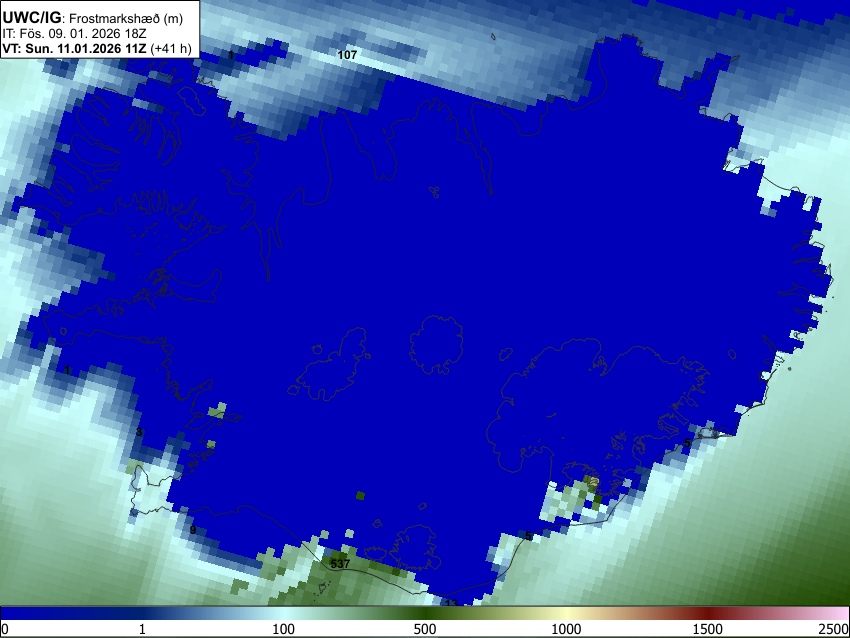Click the color scale label '1500'
850x638 pixels.
[708, 629]
